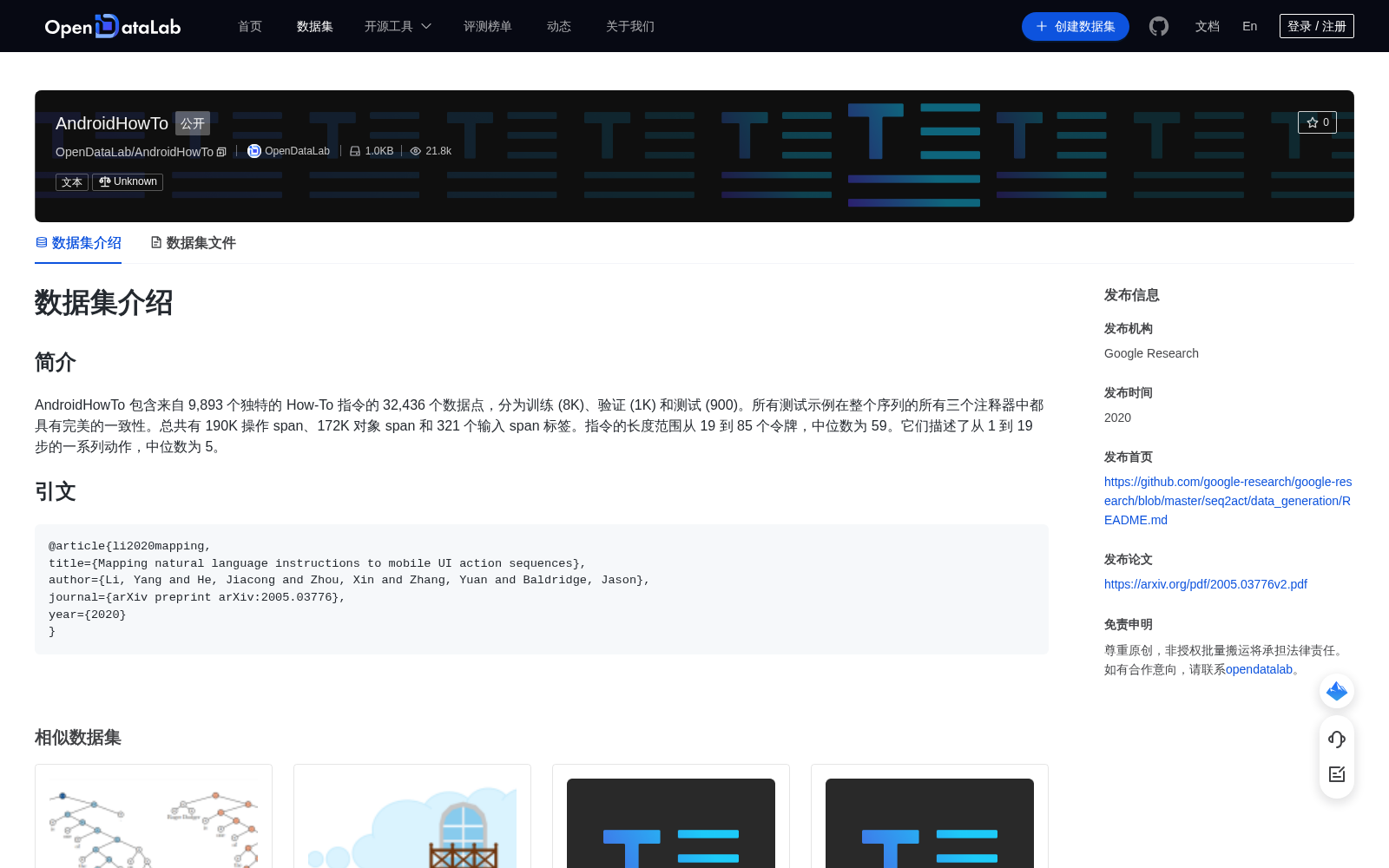Viewport: 1389px width, 868px height.
Task: Open 评测榜单 navigation item
Action: tap(488, 26)
